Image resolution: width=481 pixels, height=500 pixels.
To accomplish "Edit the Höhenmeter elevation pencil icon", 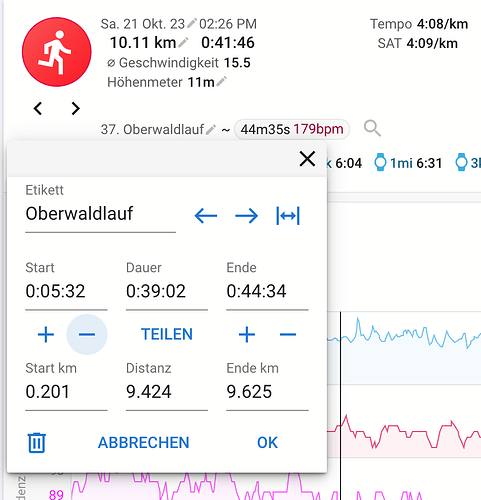I will click(x=221, y=81).
